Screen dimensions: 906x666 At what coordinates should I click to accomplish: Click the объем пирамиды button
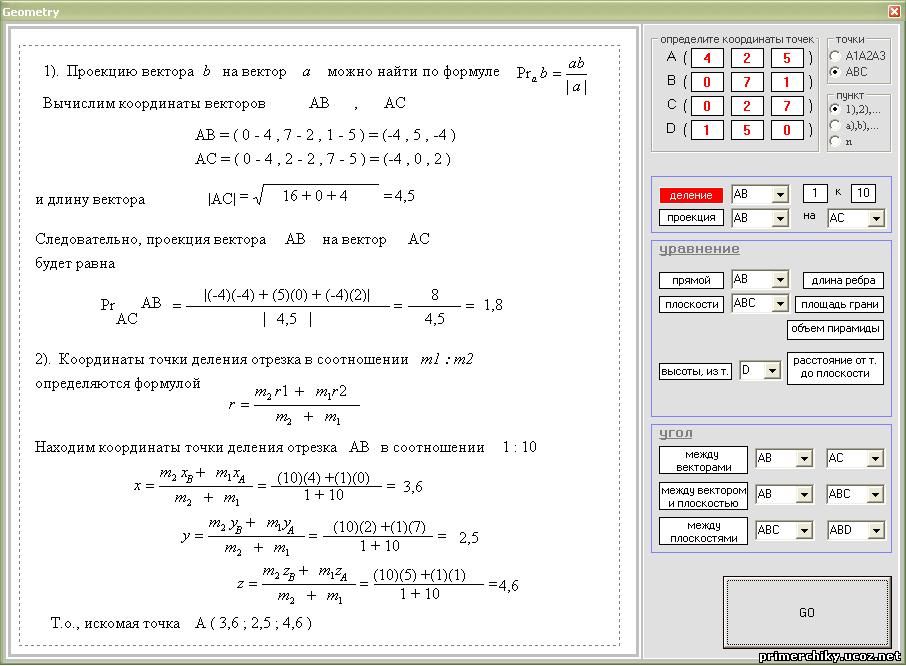836,329
